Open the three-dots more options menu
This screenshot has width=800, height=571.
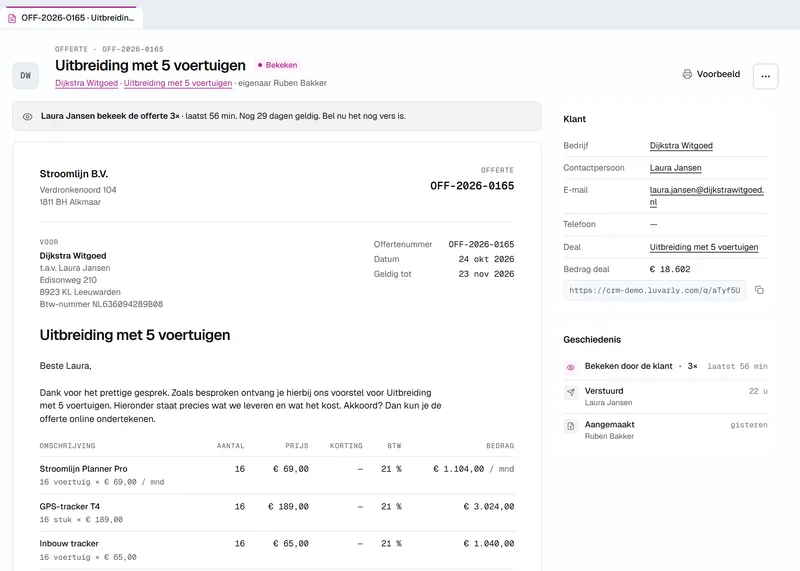pos(765,76)
